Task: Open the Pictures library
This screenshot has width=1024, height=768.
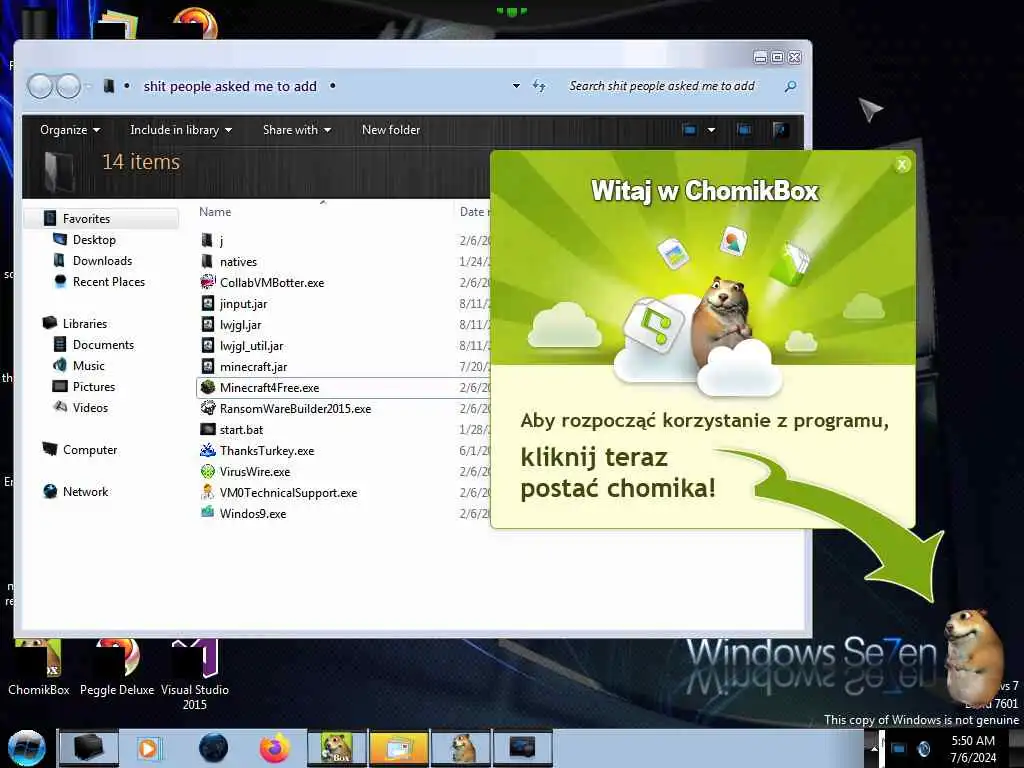Action: pos(93,387)
